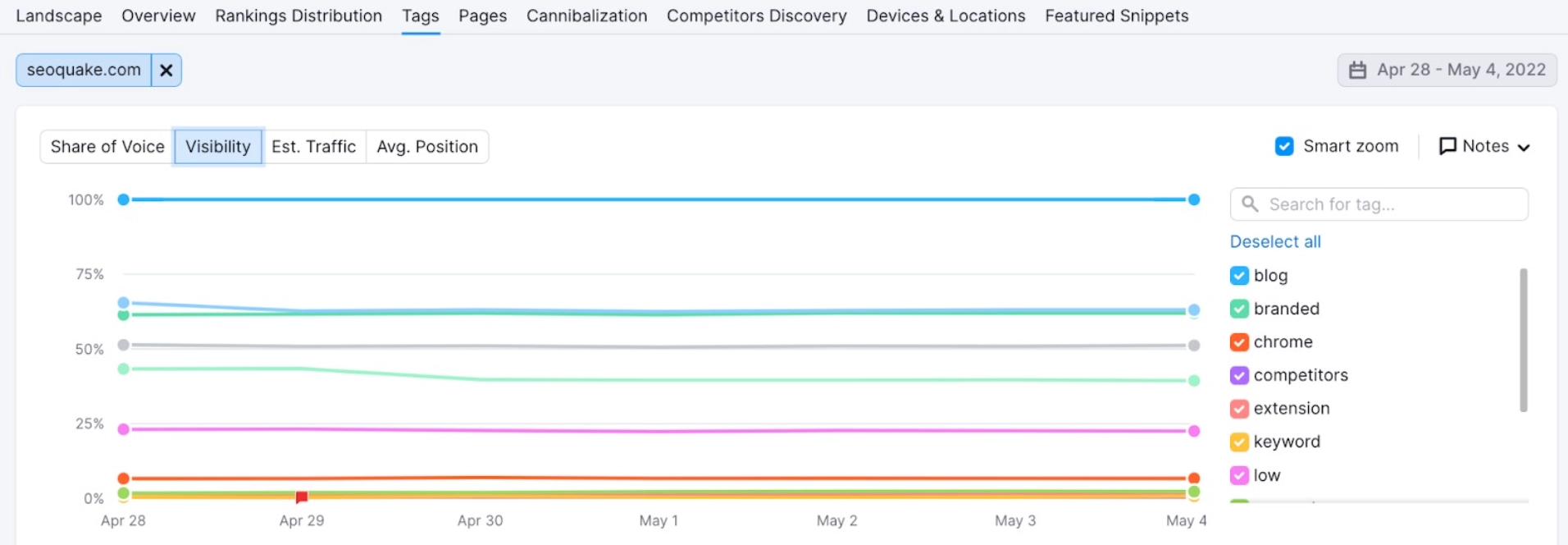Viewport: 1568px width, 545px height.
Task: Uncheck the chrome tag checkbox
Action: (x=1239, y=342)
